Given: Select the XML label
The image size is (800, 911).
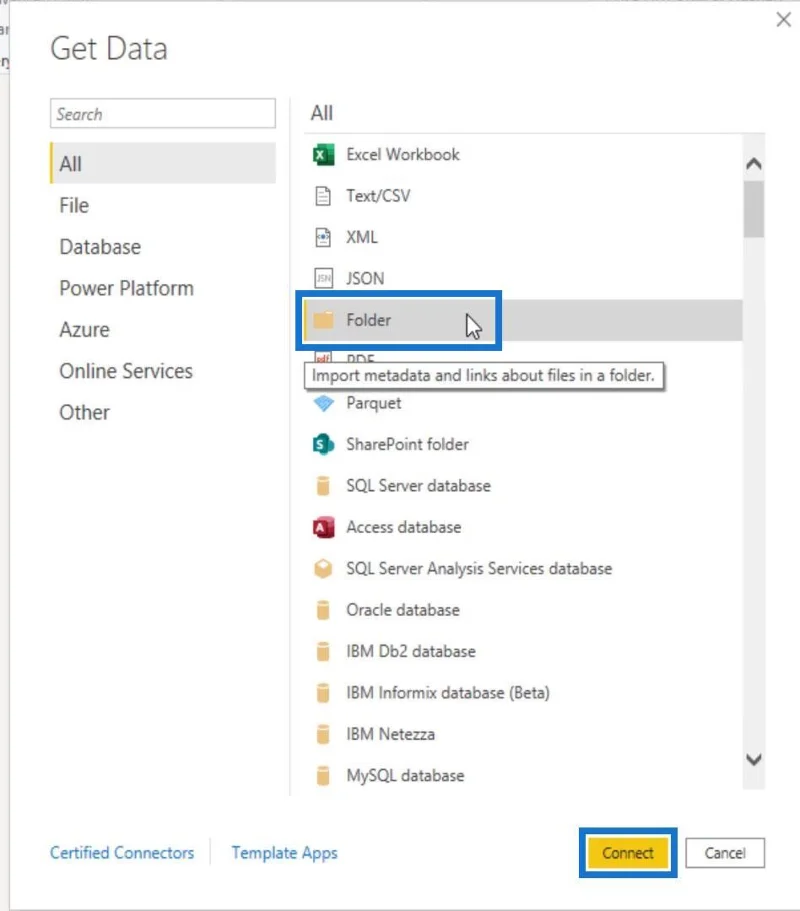Looking at the screenshot, I should point(361,237).
